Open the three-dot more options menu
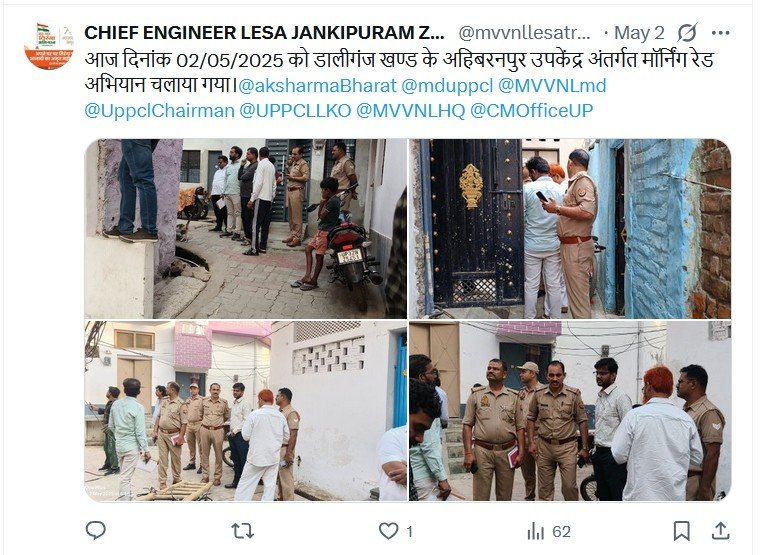 pyautogui.click(x=721, y=33)
